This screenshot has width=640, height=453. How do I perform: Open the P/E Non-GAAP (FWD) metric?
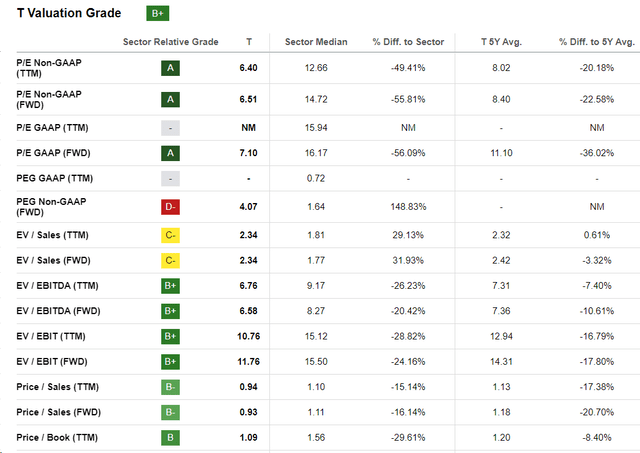[x=50, y=99]
